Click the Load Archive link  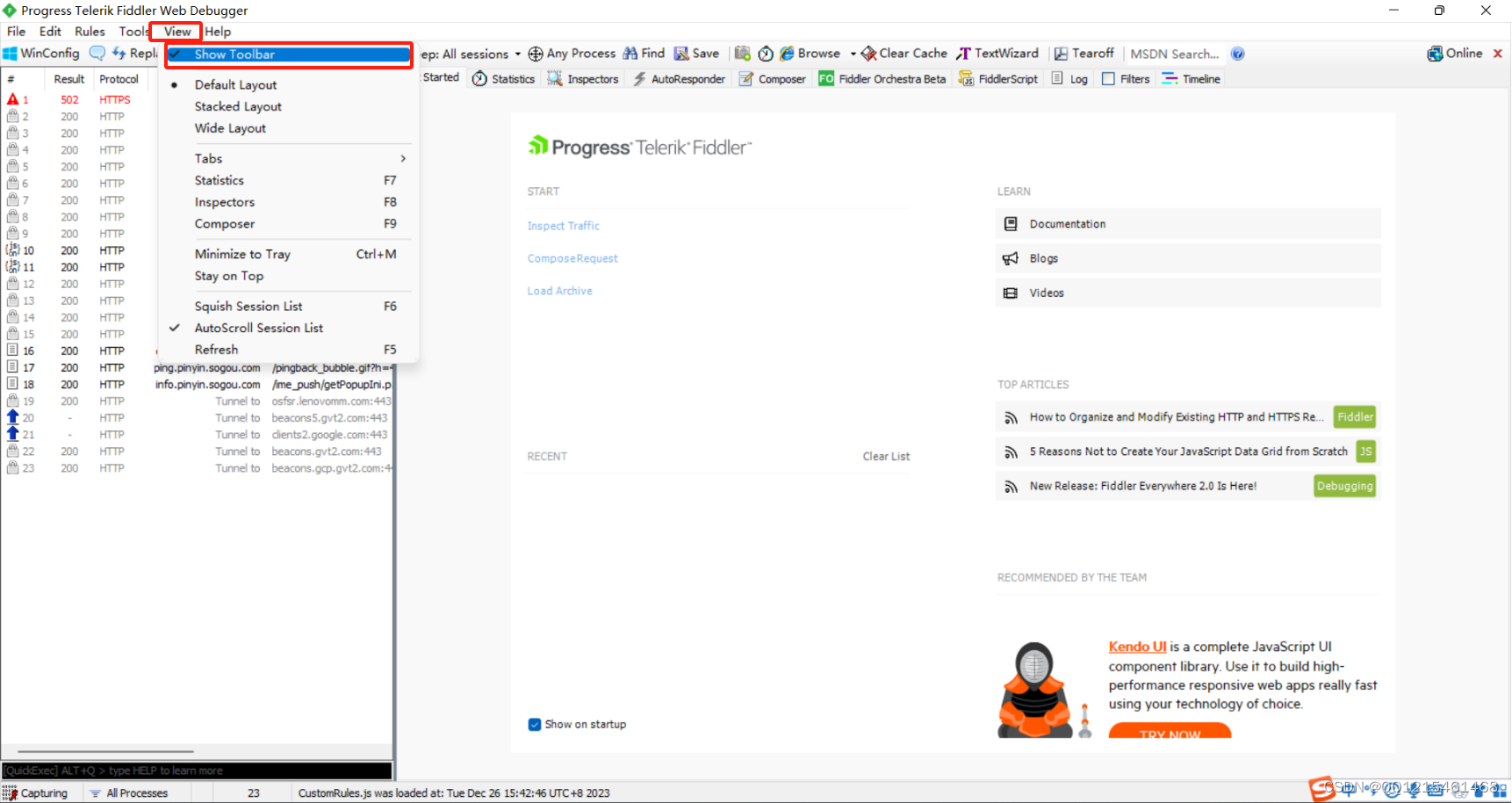click(559, 291)
